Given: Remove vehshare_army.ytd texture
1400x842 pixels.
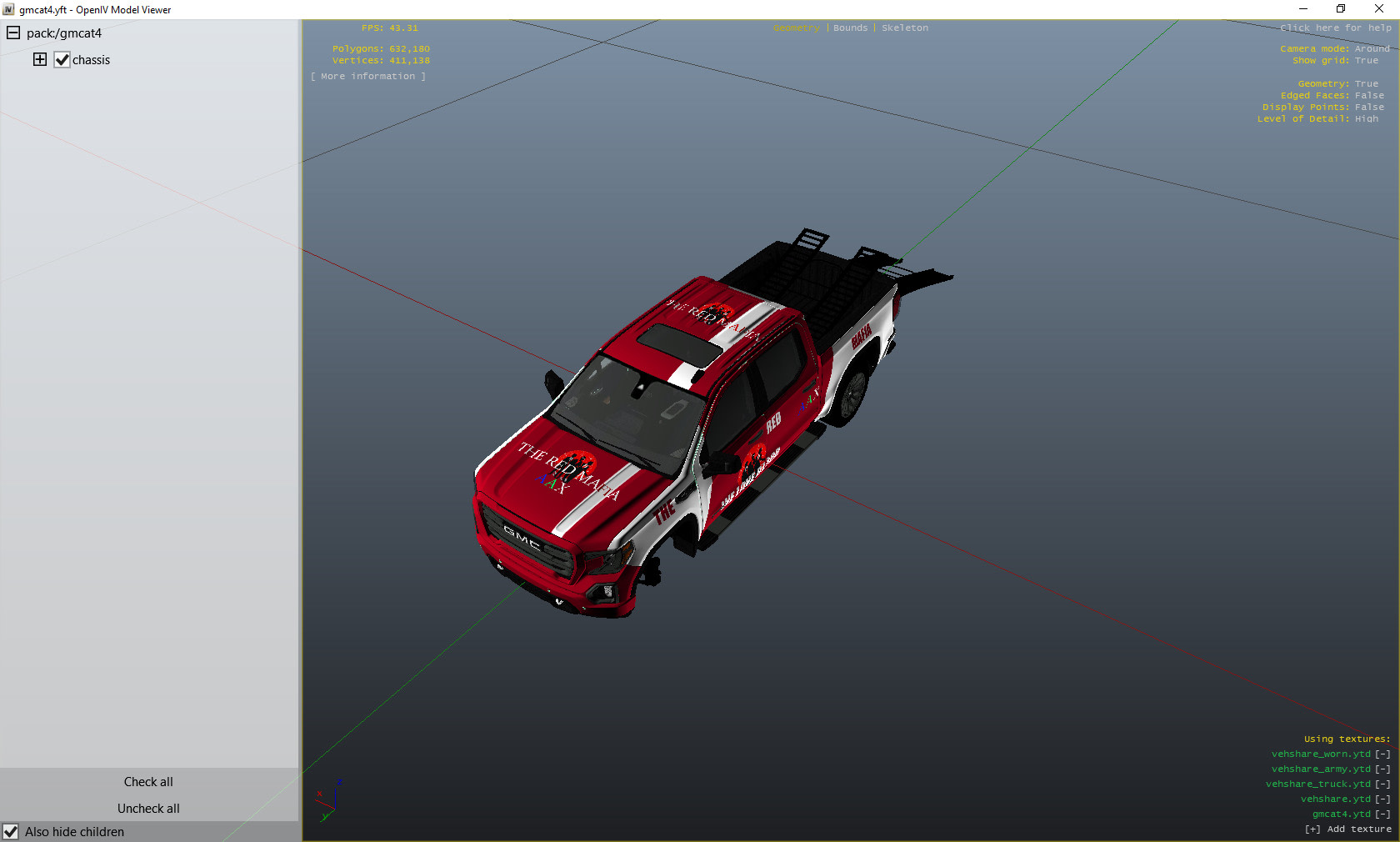Looking at the screenshot, I should coord(1382,769).
